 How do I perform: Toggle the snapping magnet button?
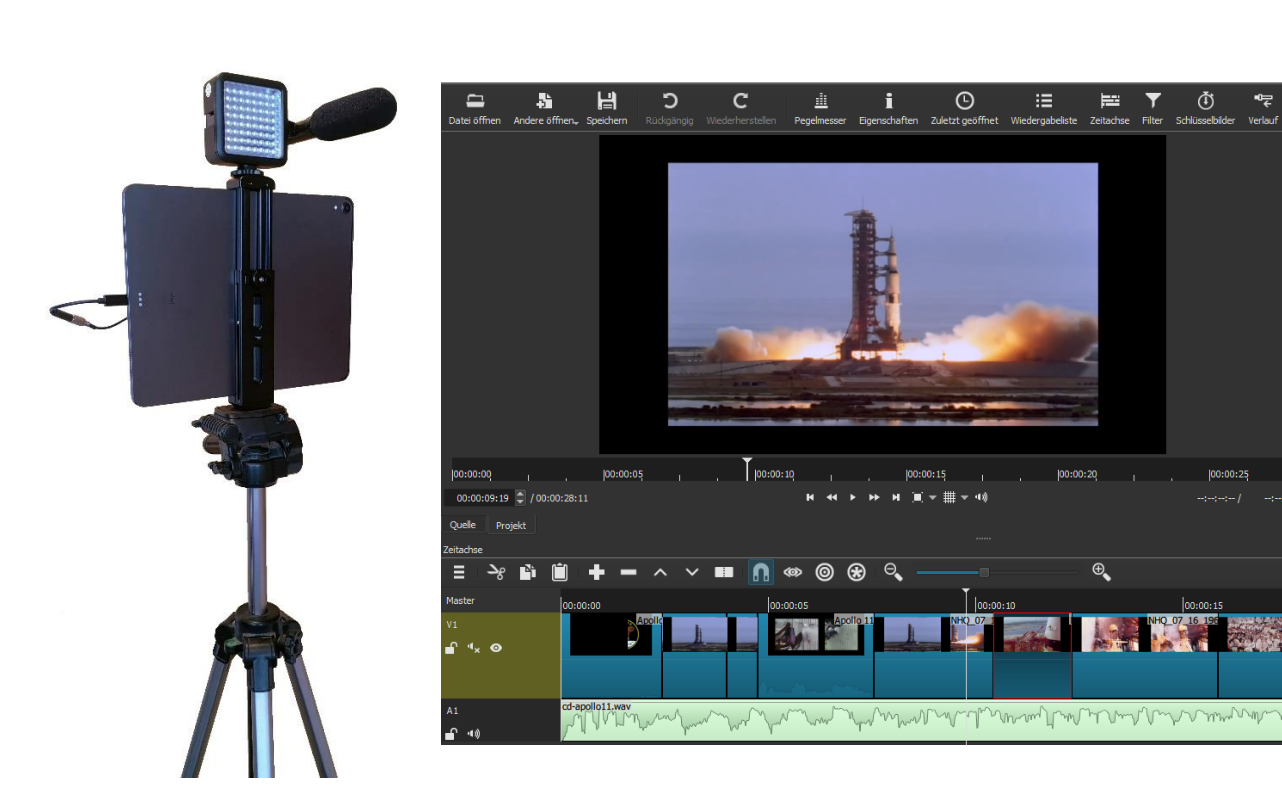coord(760,572)
